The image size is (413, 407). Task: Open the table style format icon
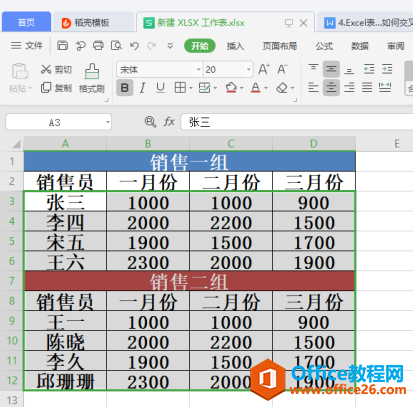tap(204, 88)
